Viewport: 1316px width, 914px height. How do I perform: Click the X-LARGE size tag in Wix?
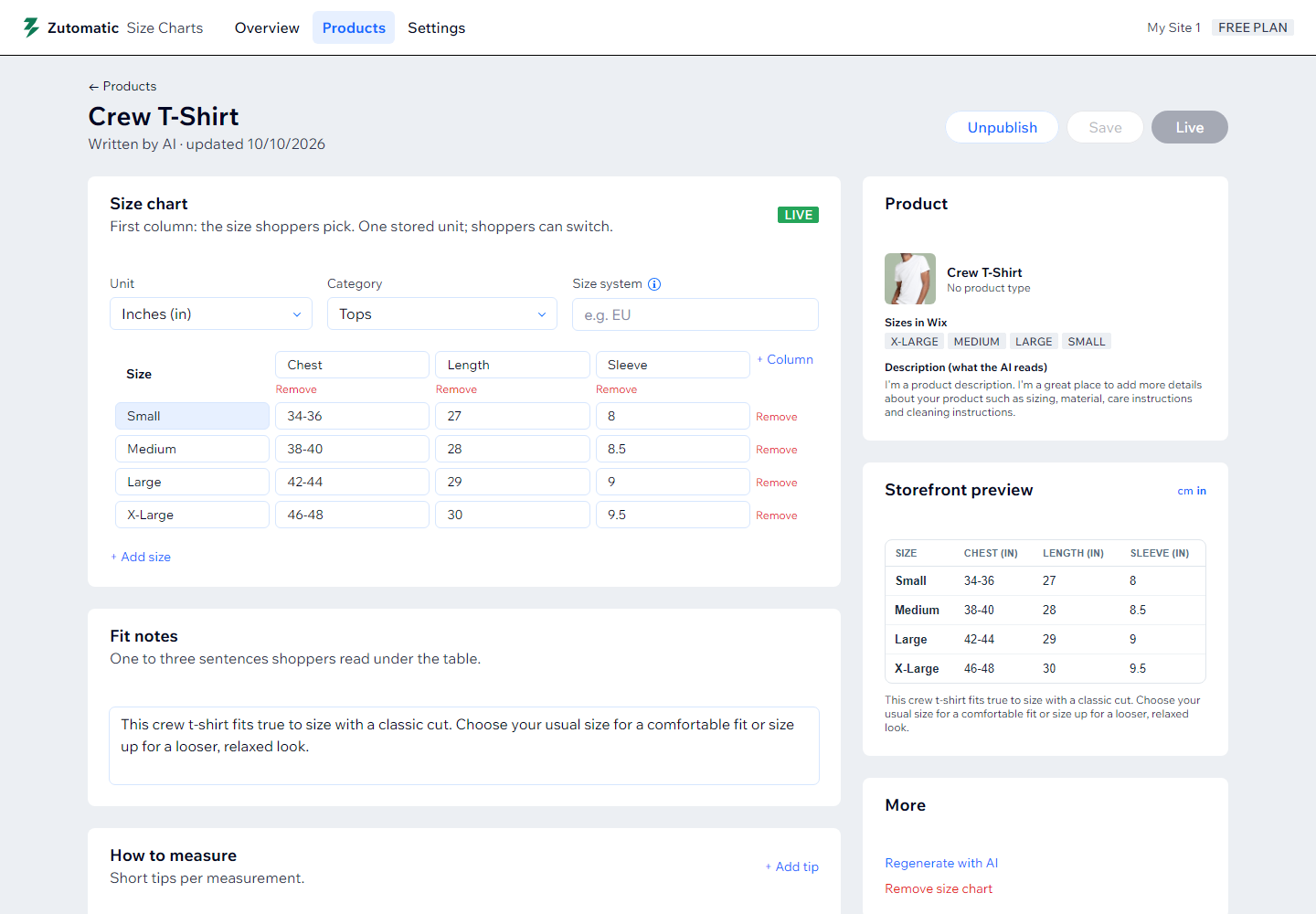pos(914,342)
